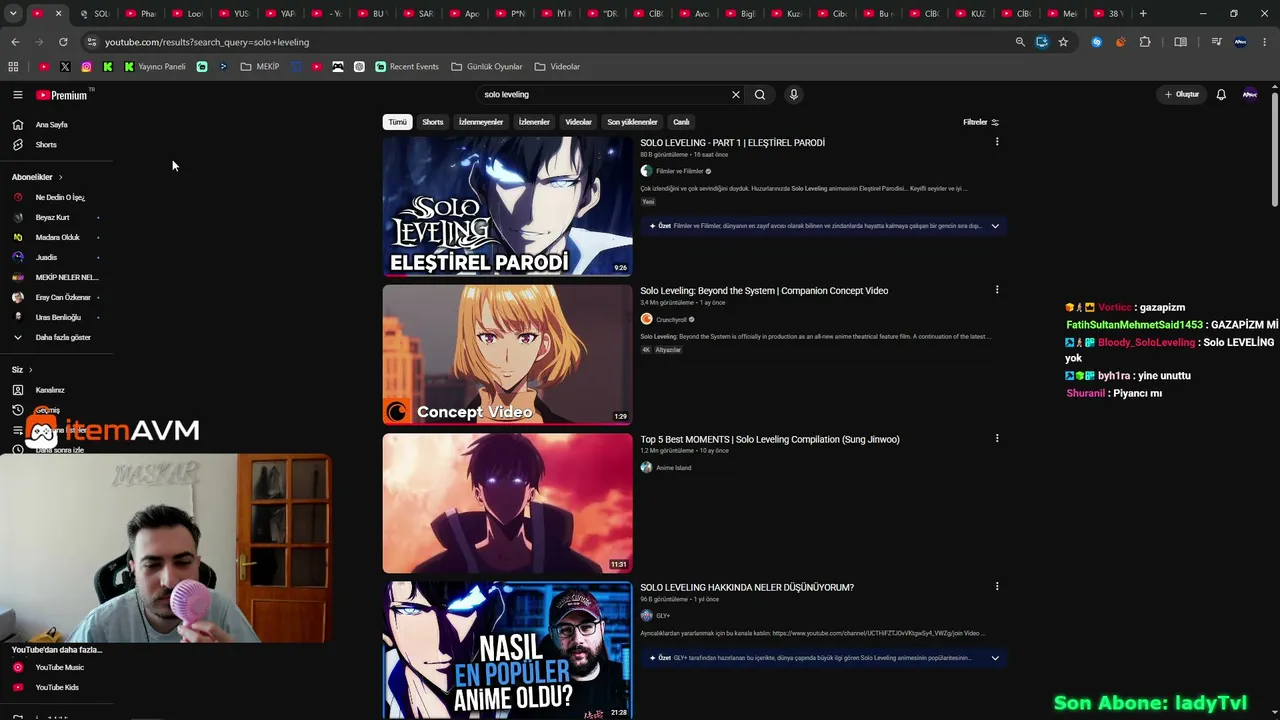Open the notifications bell
This screenshot has height=720, width=1280.
coord(1221,95)
